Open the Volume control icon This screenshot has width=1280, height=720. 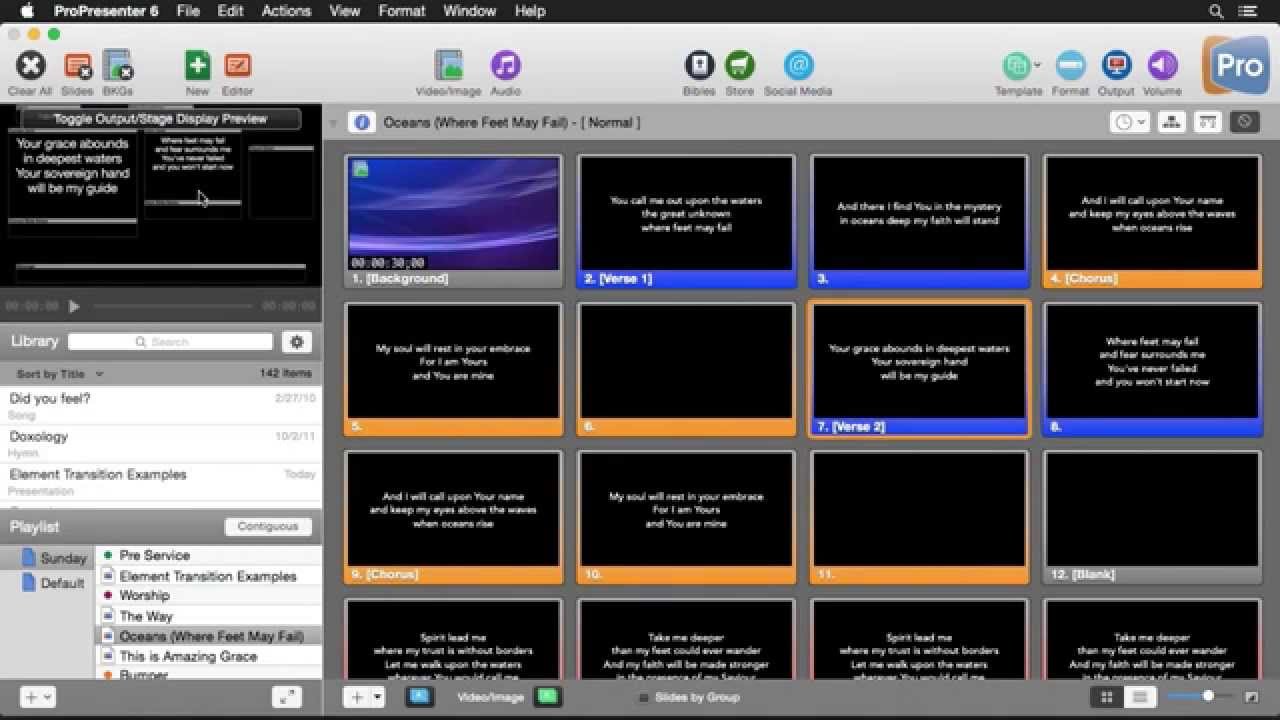point(1162,66)
